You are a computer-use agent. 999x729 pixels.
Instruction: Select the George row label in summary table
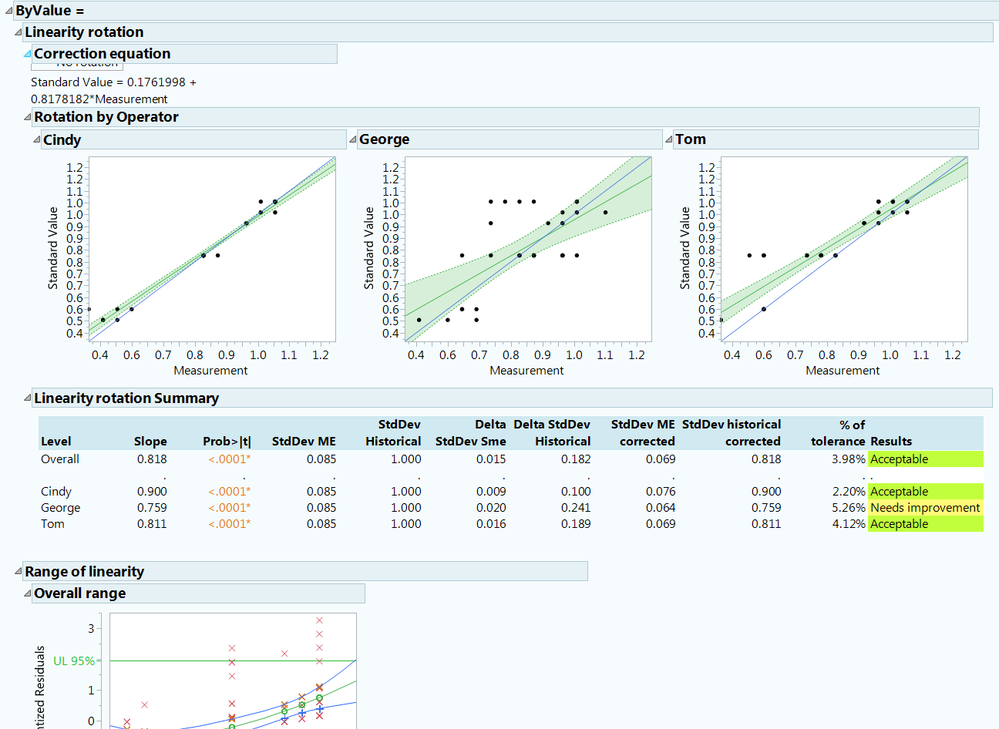tap(61, 508)
